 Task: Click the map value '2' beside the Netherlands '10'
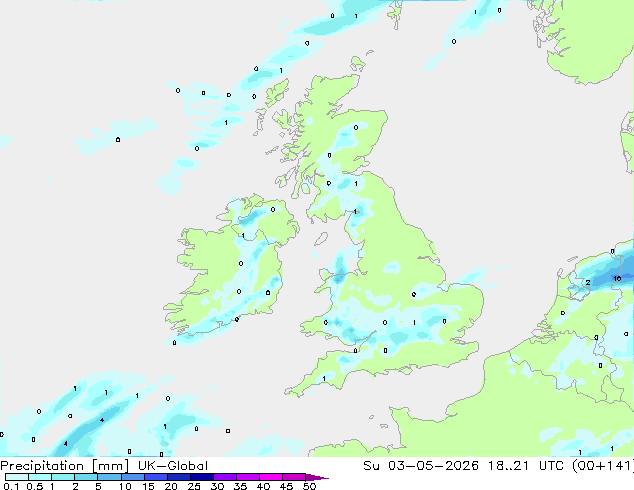click(x=588, y=283)
